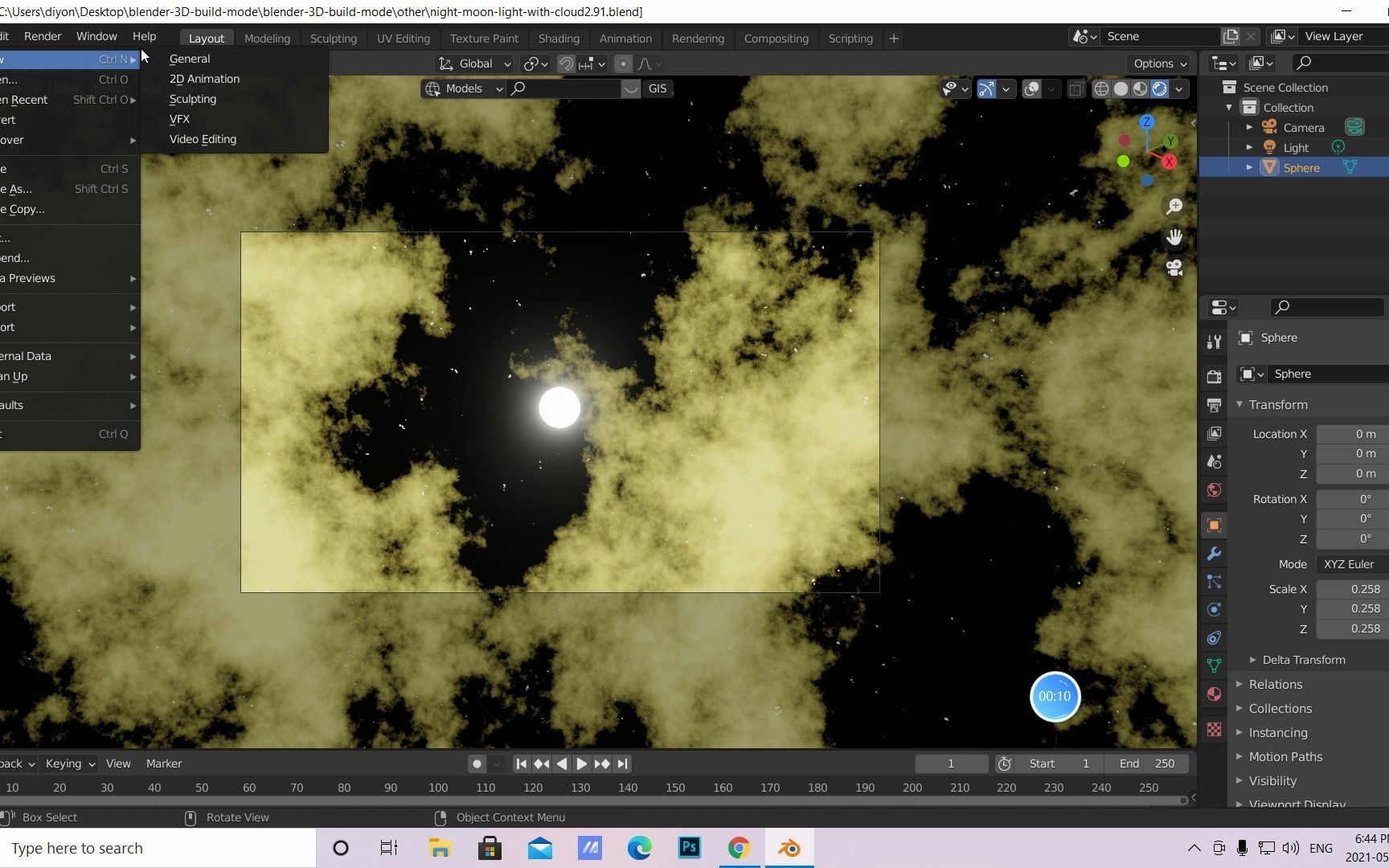Select the Modifier Properties wrench icon
This screenshot has width=1389, height=868.
pyautogui.click(x=1214, y=553)
